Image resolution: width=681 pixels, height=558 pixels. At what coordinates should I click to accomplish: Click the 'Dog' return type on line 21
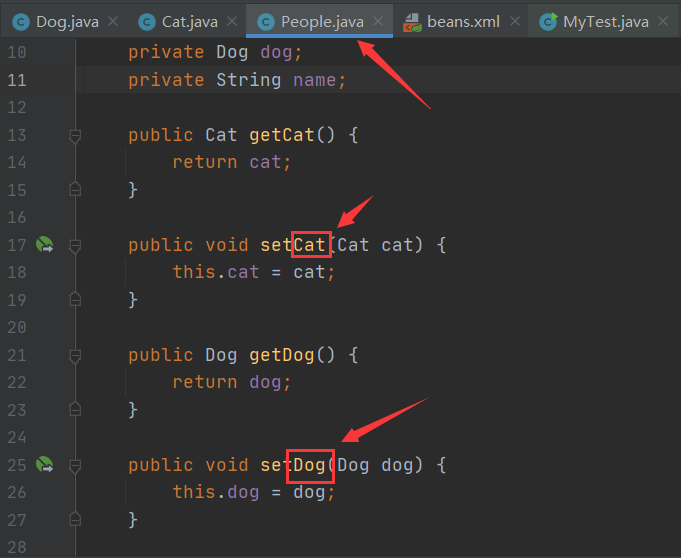221,356
